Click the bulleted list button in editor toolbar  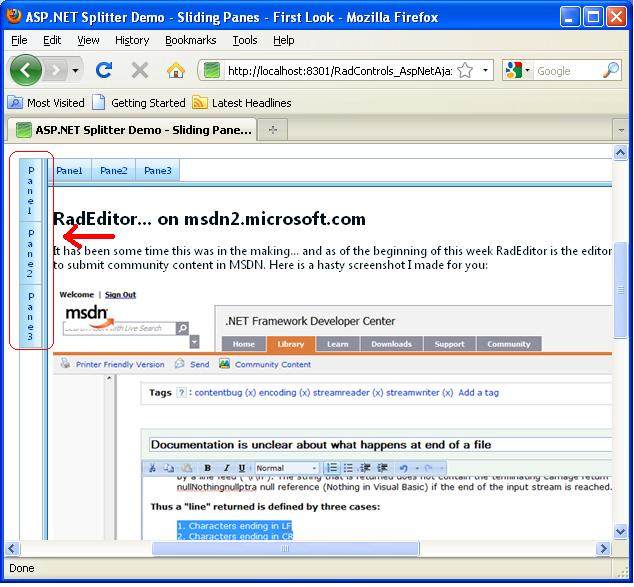click(x=348, y=468)
